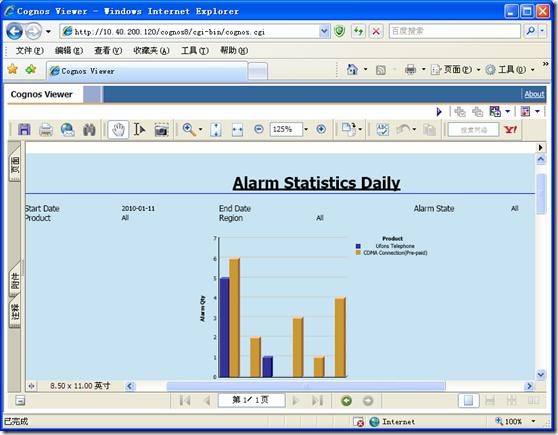Image resolution: width=558 pixels, height=435 pixels.
Task: Click the page number field 第1/1页
Action: (x=251, y=400)
